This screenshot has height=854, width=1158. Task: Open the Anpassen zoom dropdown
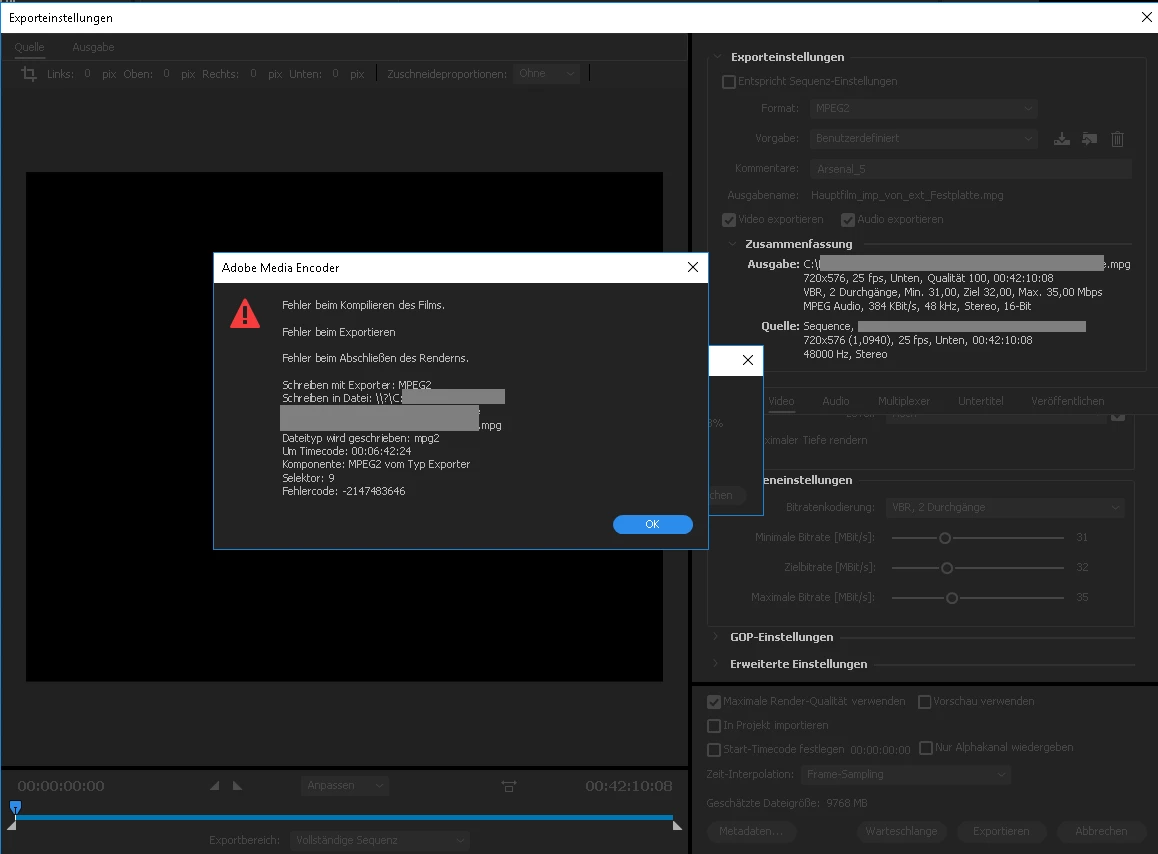(345, 785)
